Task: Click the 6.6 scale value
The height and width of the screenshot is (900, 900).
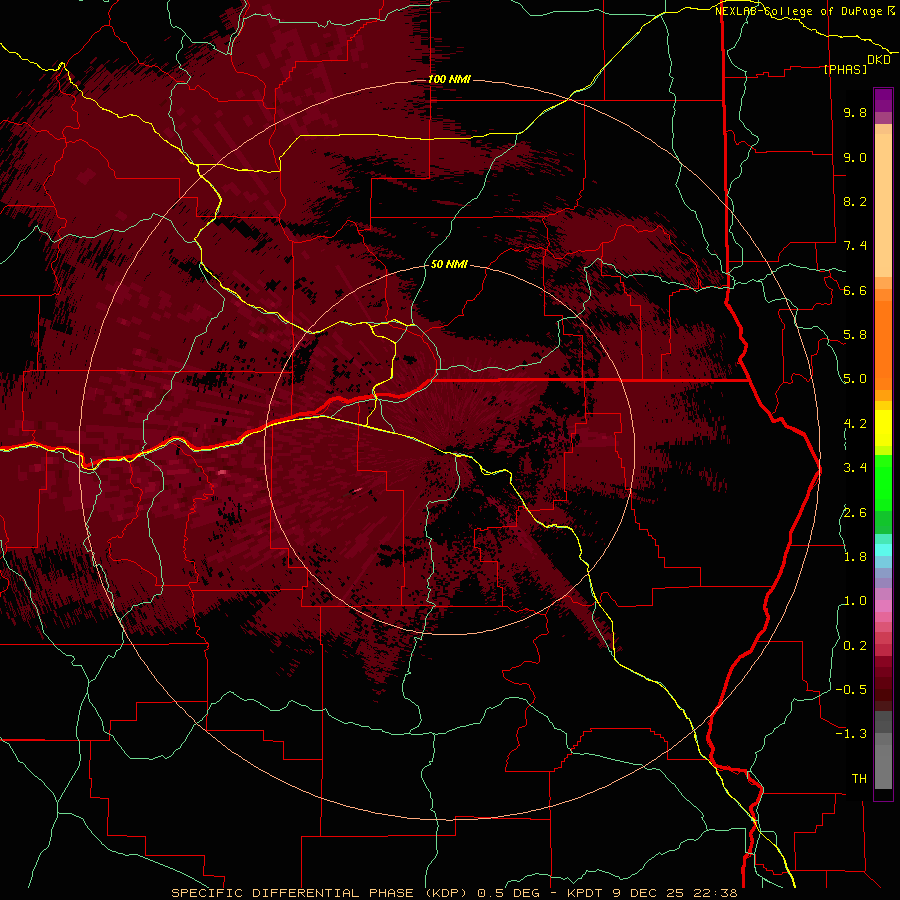Action: click(x=855, y=290)
